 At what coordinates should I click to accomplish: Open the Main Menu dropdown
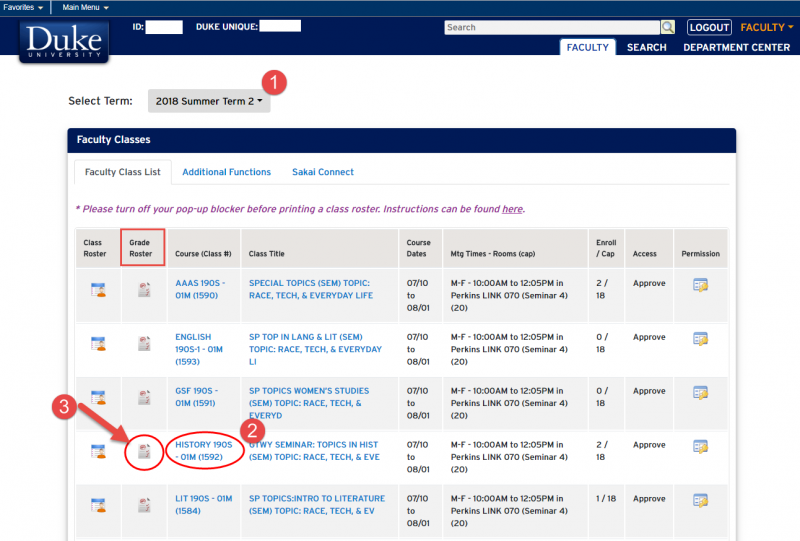point(85,7)
